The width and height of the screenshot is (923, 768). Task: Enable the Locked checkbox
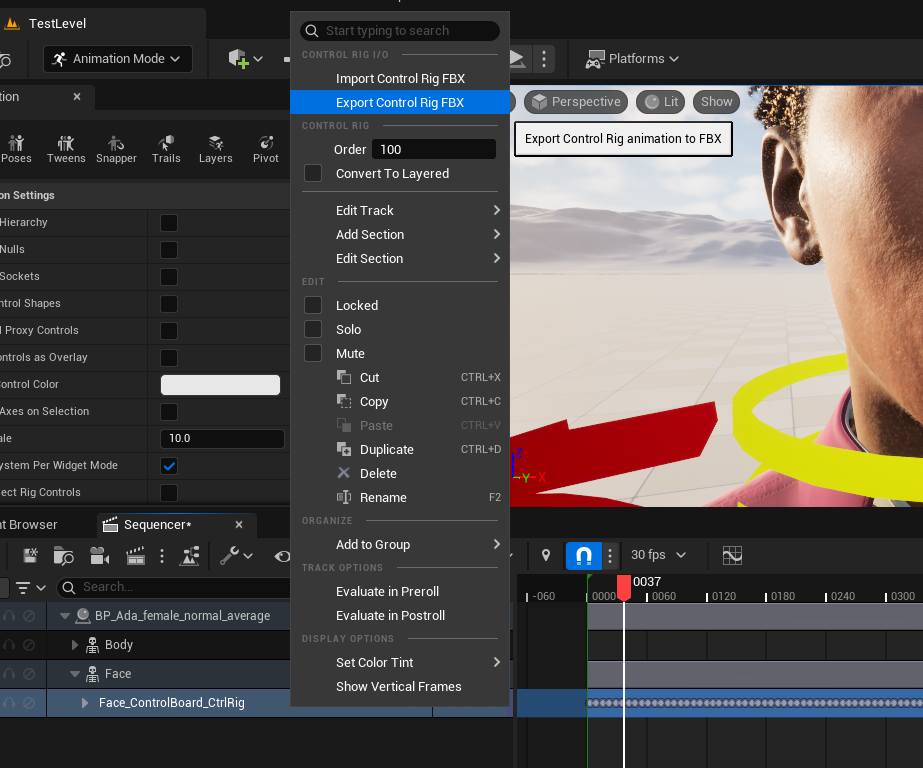(313, 305)
